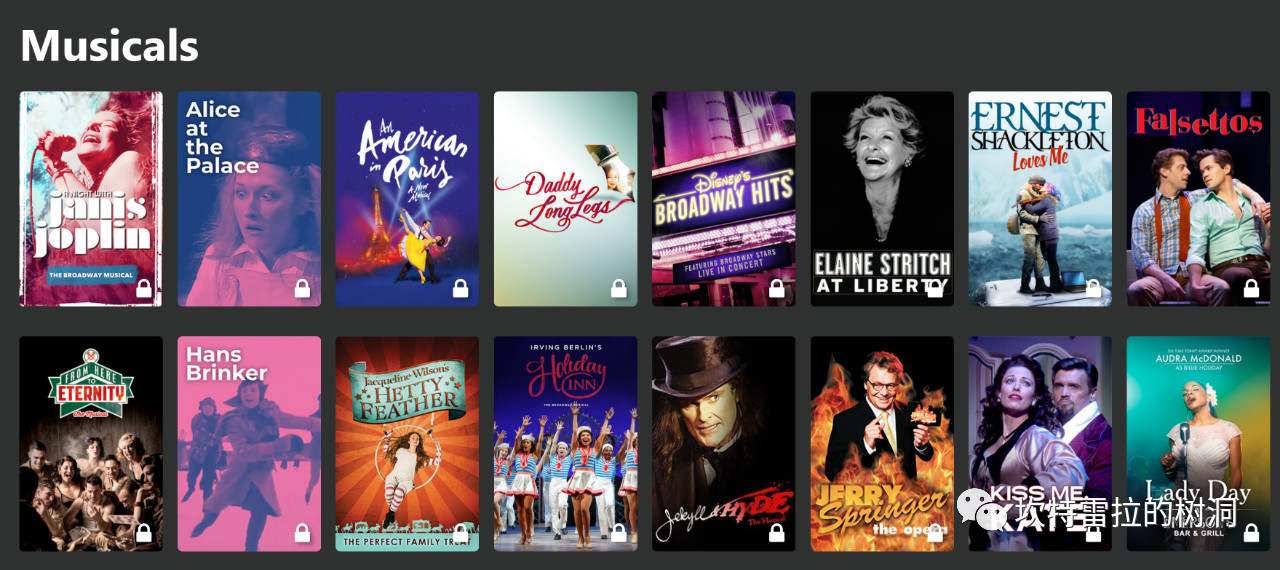Open Irving Berlin's Holiday Inn poster
Screen dimensions: 1280x570
[x=565, y=444]
